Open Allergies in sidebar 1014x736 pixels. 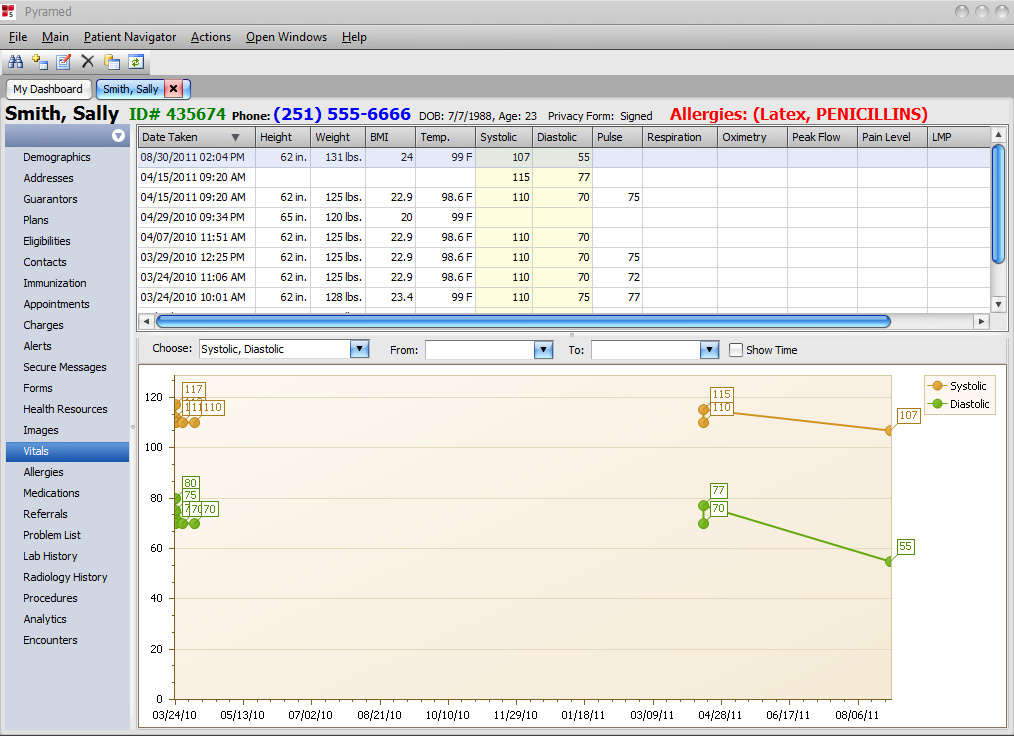pyautogui.click(x=43, y=472)
